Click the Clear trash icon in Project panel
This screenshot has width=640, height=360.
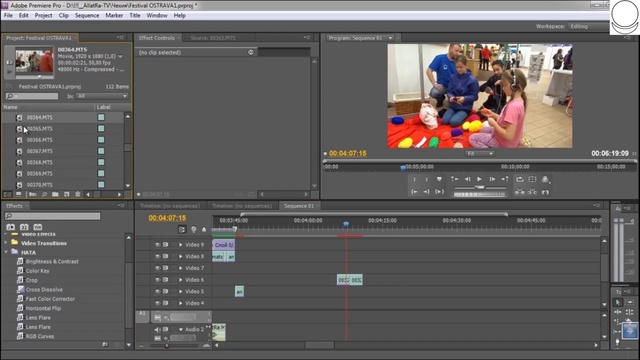click(78, 194)
